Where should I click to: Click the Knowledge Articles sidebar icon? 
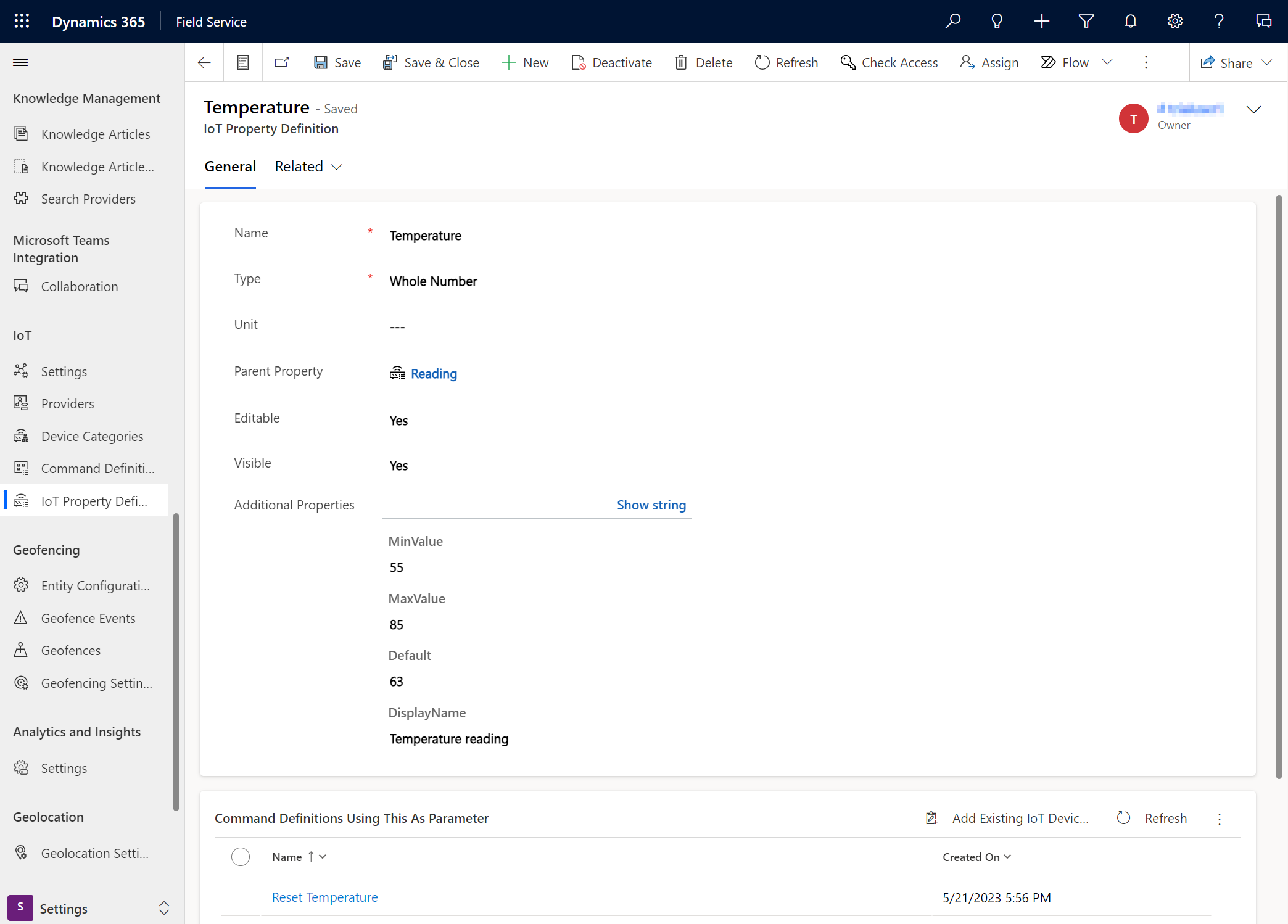tap(21, 133)
